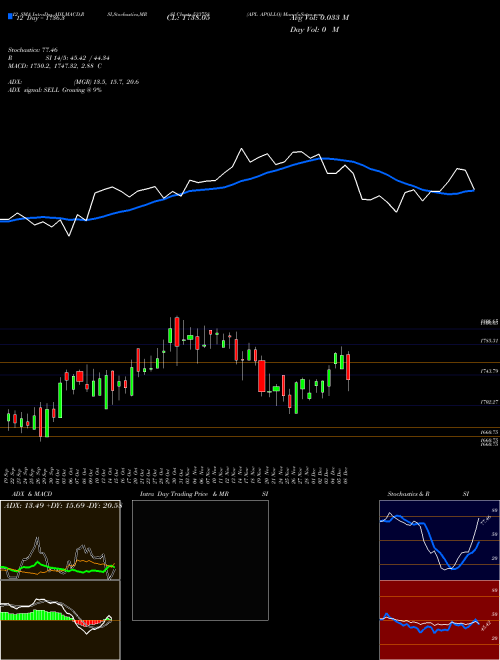Select the 'Stochastics & R' panel heading
This screenshot has width=500, height=660.
pos(409,494)
